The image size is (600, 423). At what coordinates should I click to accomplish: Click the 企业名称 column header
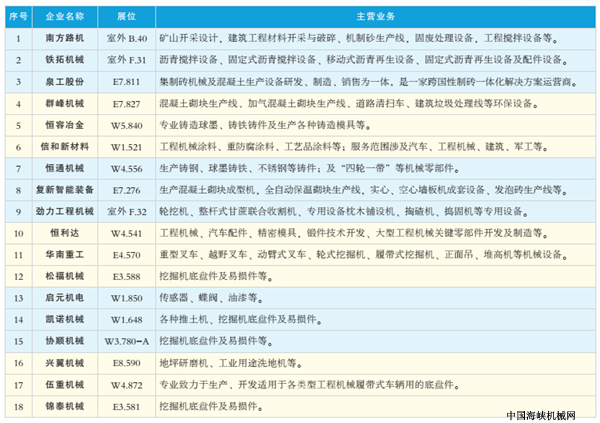(x=65, y=16)
